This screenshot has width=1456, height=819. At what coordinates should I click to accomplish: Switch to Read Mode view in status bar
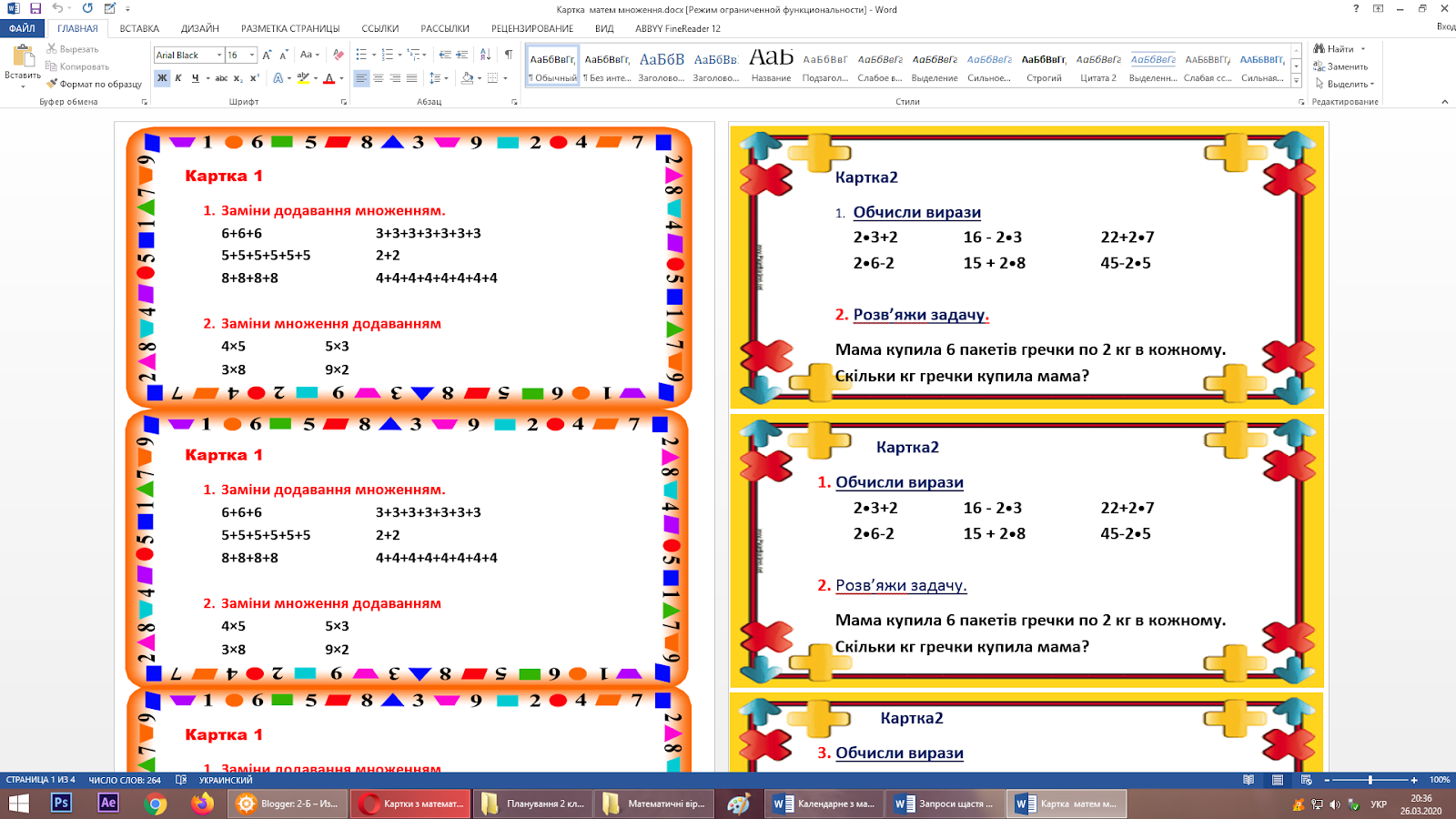1249,780
